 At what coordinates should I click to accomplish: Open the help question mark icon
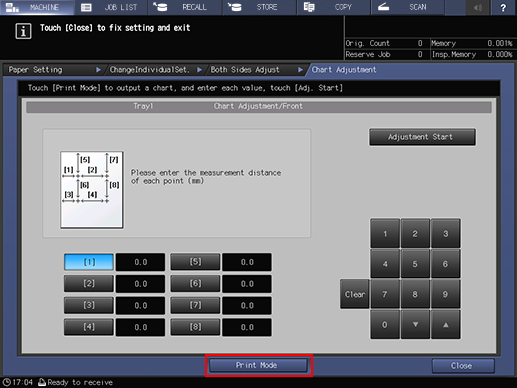(x=504, y=7)
